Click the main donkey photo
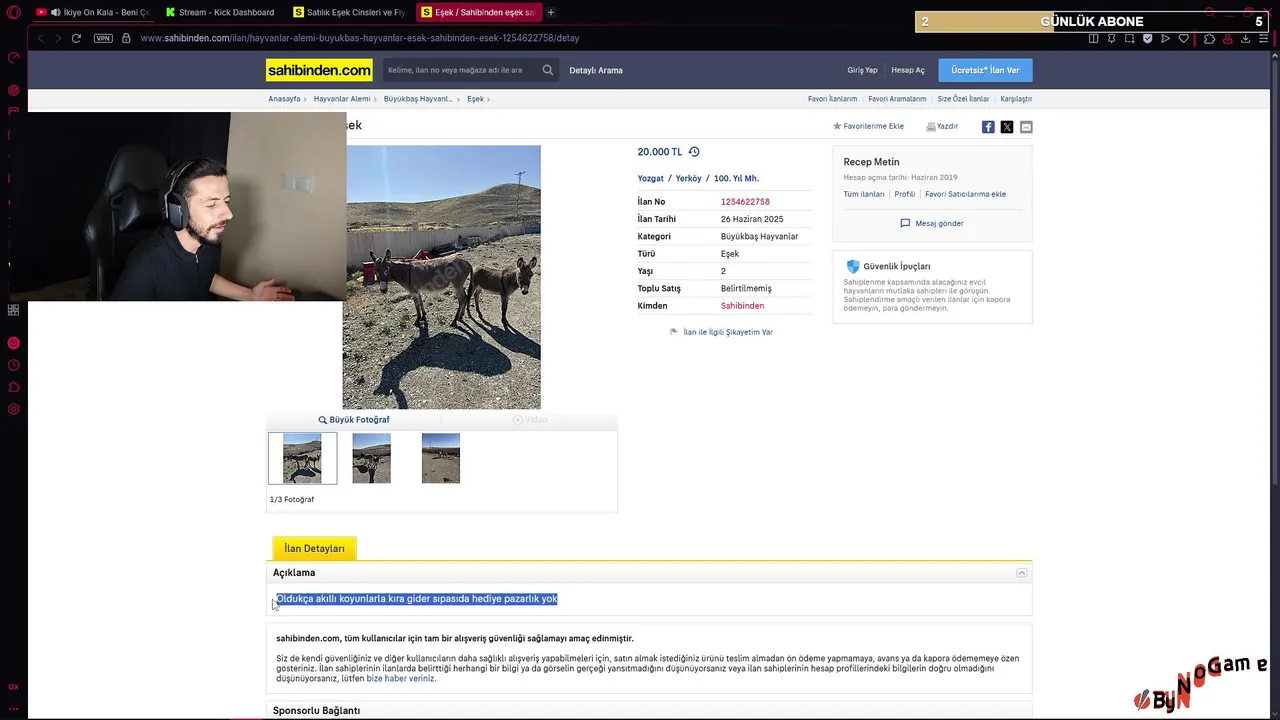 point(443,277)
